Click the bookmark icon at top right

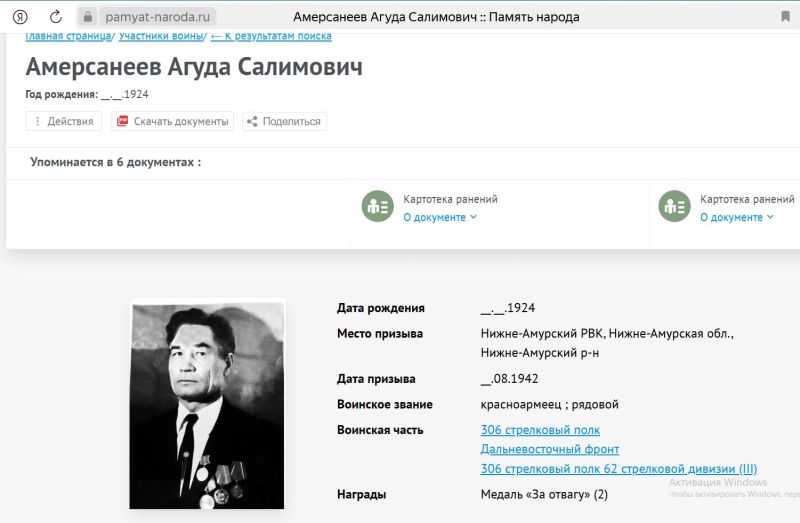787,17
